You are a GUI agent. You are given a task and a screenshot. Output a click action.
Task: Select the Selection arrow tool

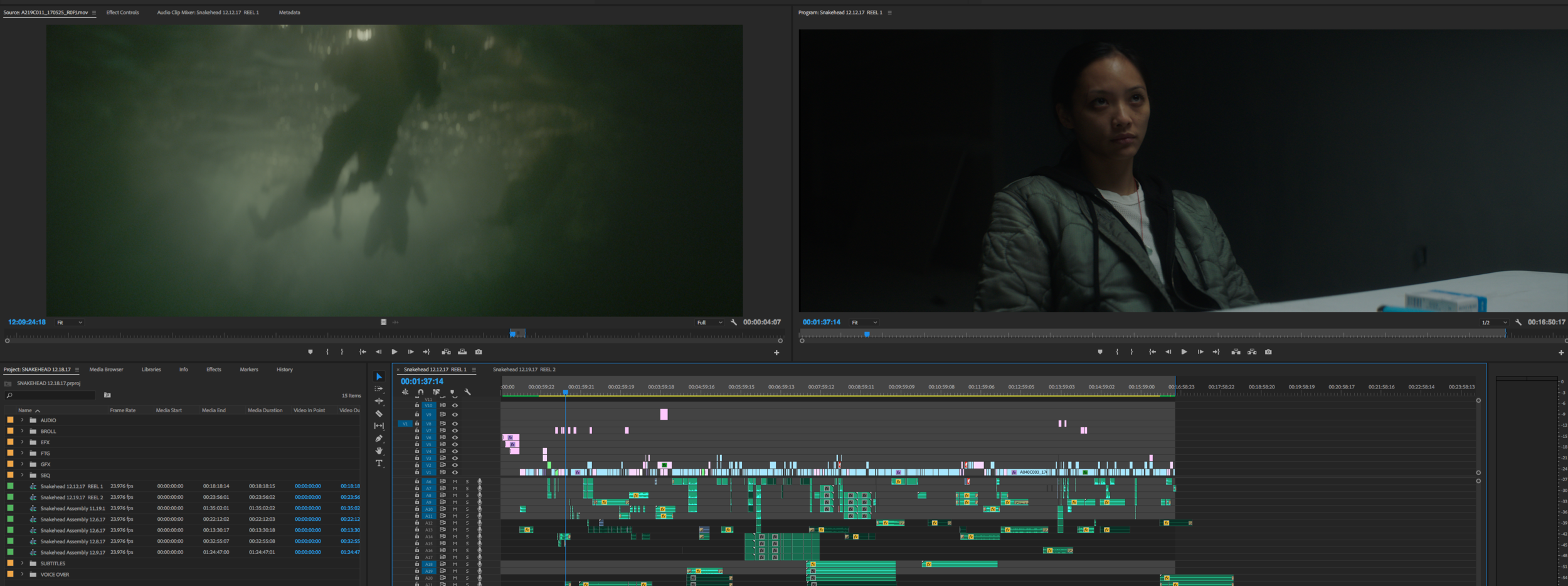(x=379, y=376)
